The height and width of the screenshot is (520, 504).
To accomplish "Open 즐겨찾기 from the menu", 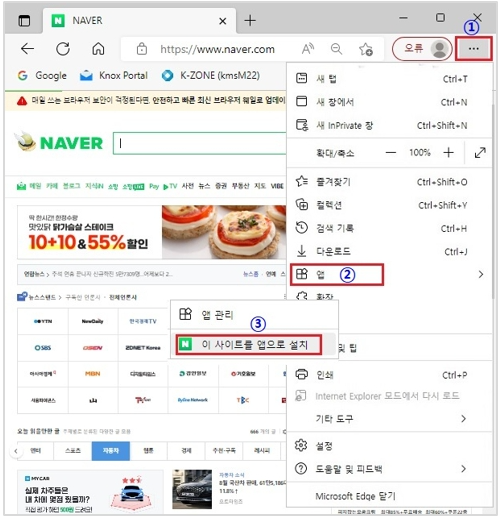I will tap(389, 182).
